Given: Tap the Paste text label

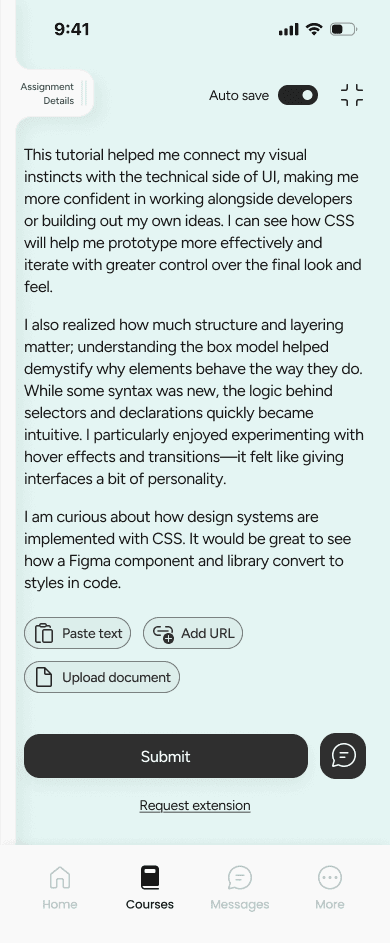Looking at the screenshot, I should pyautogui.click(x=92, y=633).
